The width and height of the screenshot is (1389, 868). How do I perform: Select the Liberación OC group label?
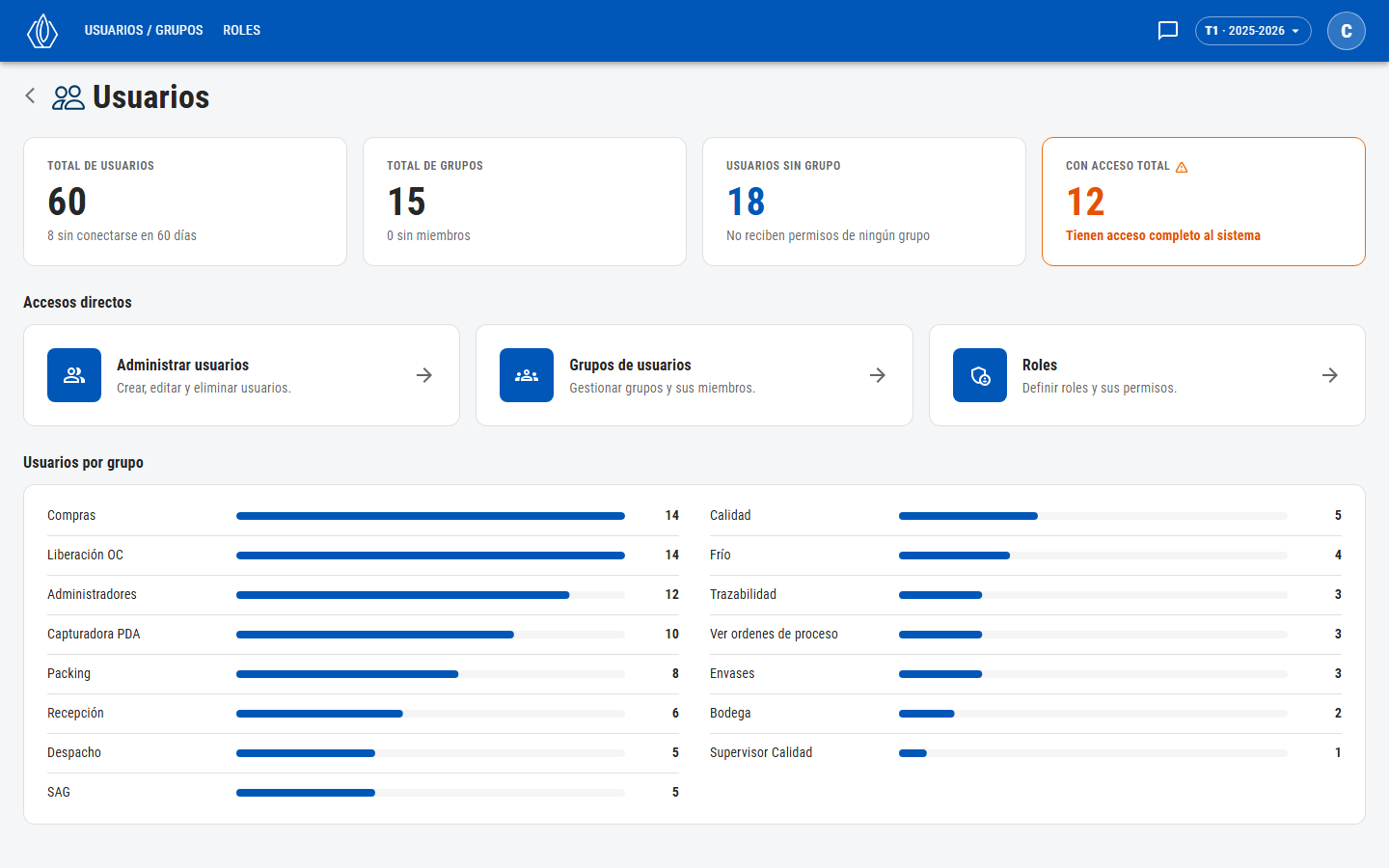point(85,555)
